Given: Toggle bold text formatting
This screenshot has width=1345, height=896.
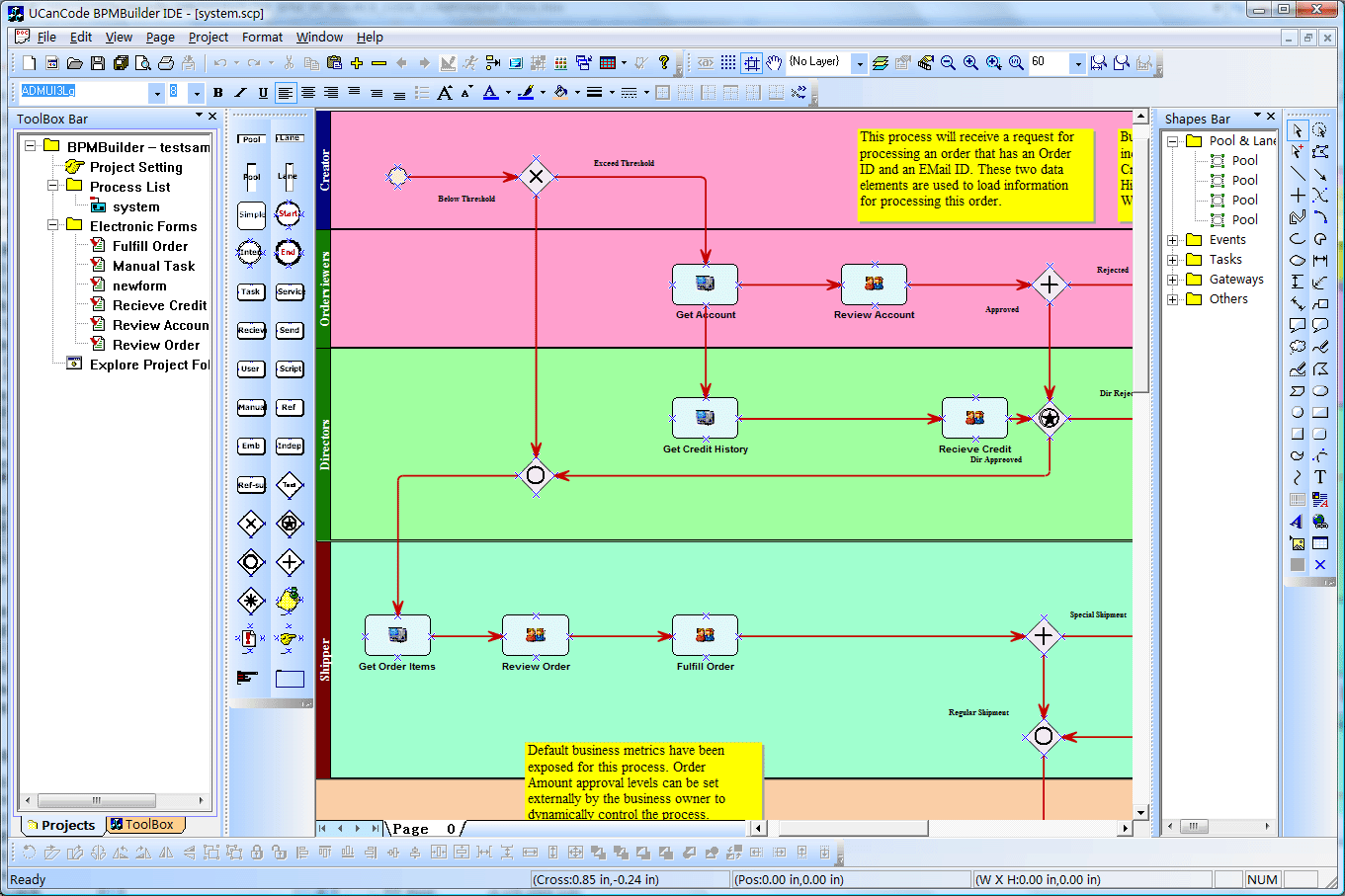Looking at the screenshot, I should tap(218, 93).
